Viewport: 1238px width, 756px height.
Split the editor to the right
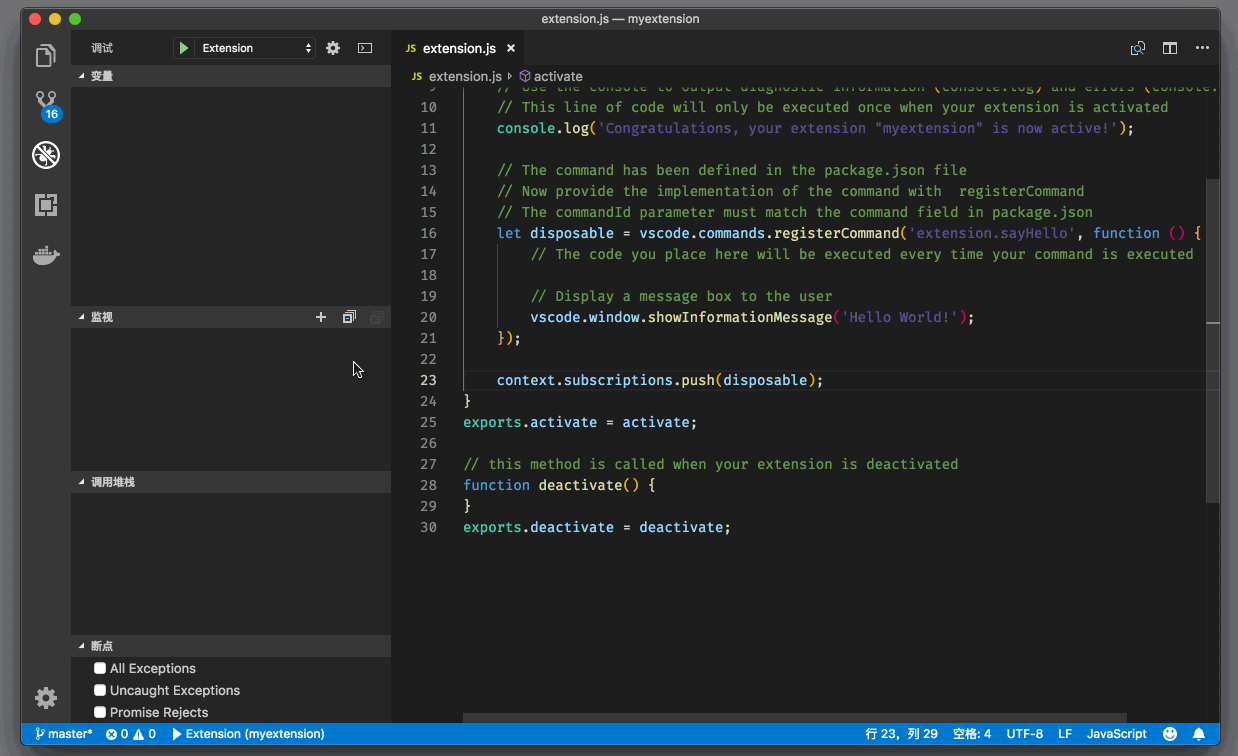coord(1169,48)
